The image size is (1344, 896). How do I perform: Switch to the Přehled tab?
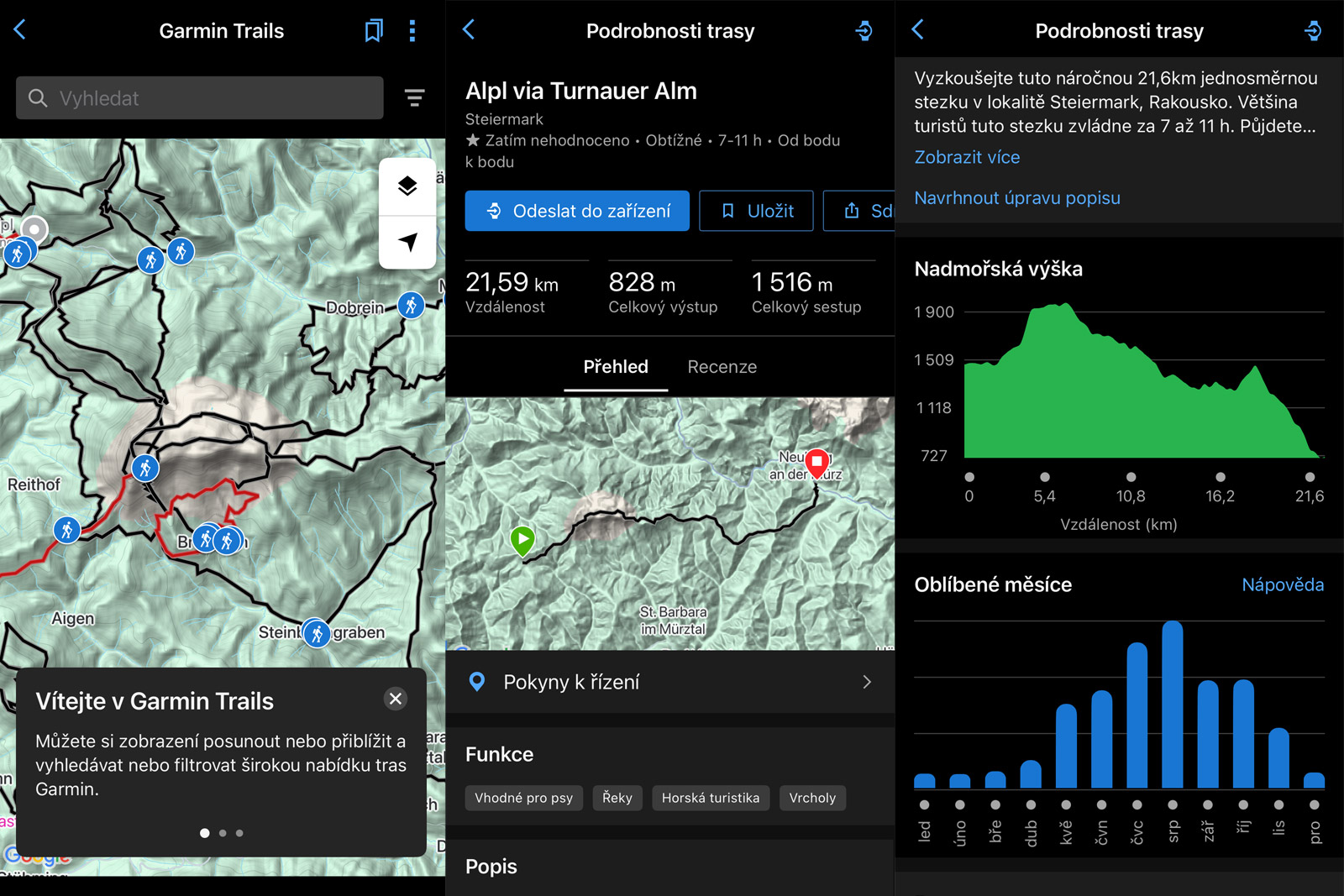click(x=616, y=367)
